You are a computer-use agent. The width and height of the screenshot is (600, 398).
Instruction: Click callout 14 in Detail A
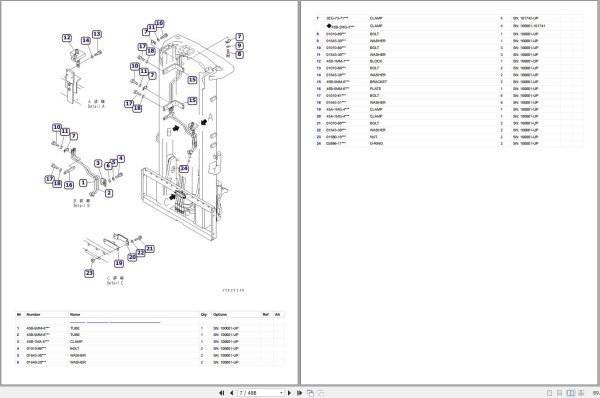[x=86, y=40]
